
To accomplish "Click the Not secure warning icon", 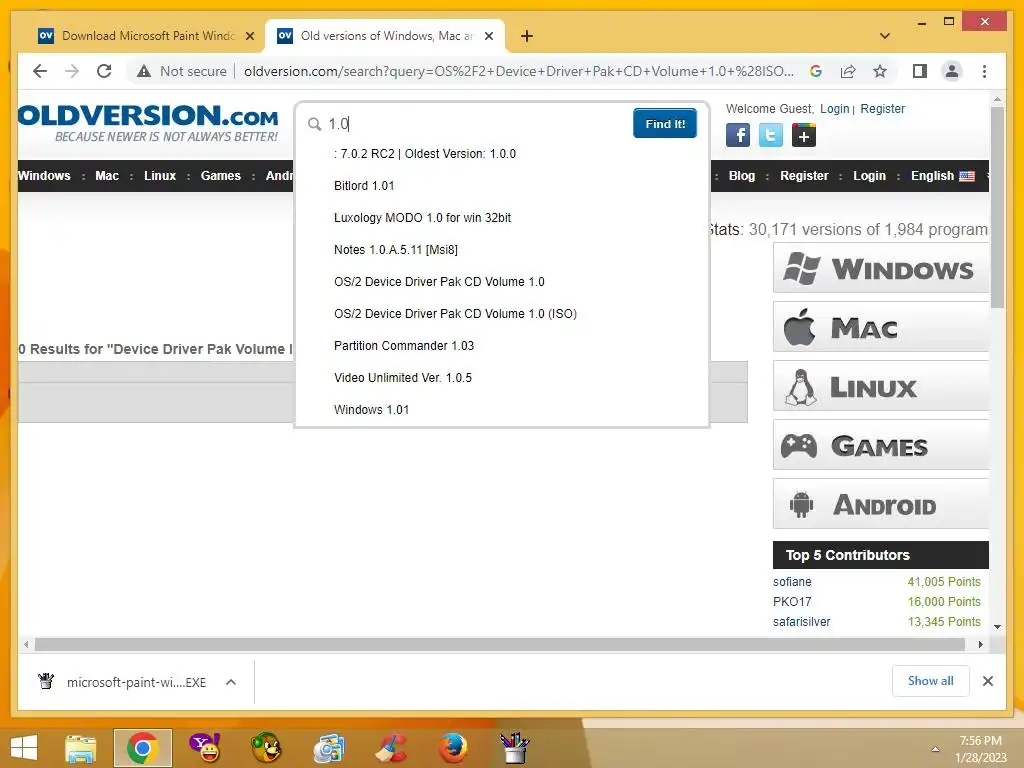I will coord(144,71).
